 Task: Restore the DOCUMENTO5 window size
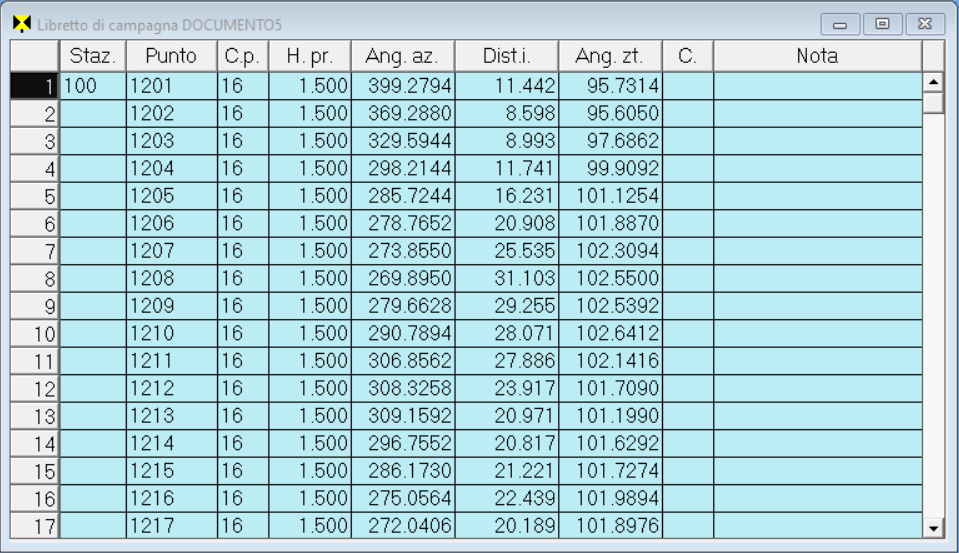[x=882, y=23]
